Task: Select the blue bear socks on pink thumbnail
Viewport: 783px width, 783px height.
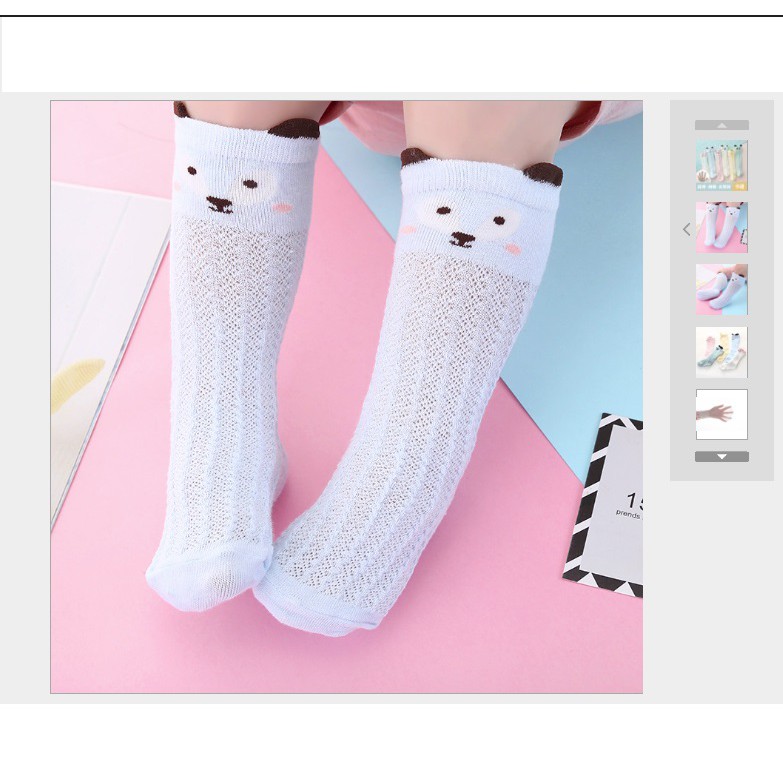Action: [x=721, y=228]
